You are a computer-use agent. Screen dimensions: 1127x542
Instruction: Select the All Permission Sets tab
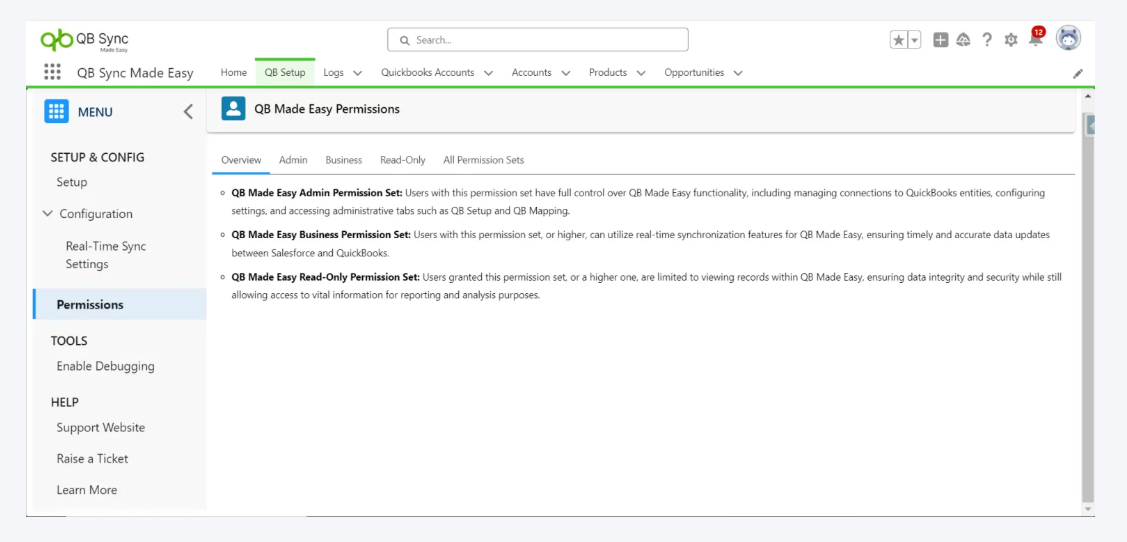483,160
